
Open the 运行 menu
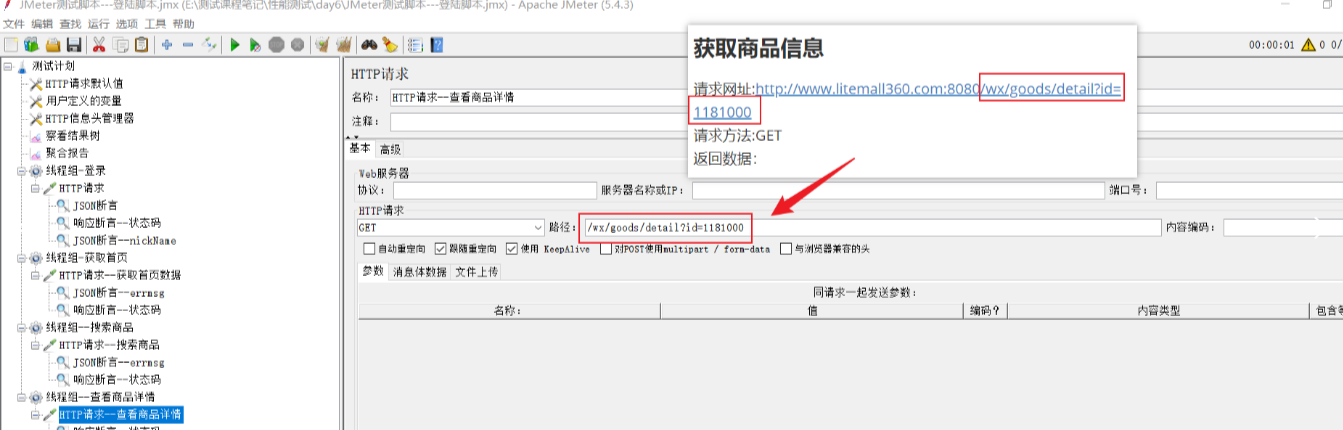(x=98, y=24)
